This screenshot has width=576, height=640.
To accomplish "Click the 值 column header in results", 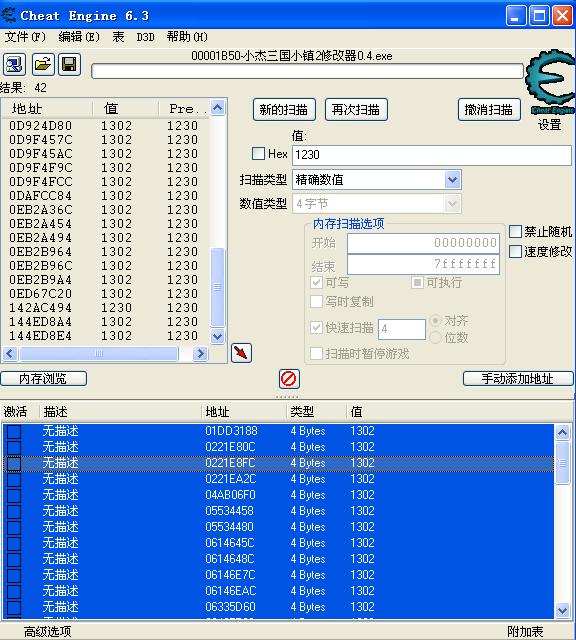I will pos(125,109).
